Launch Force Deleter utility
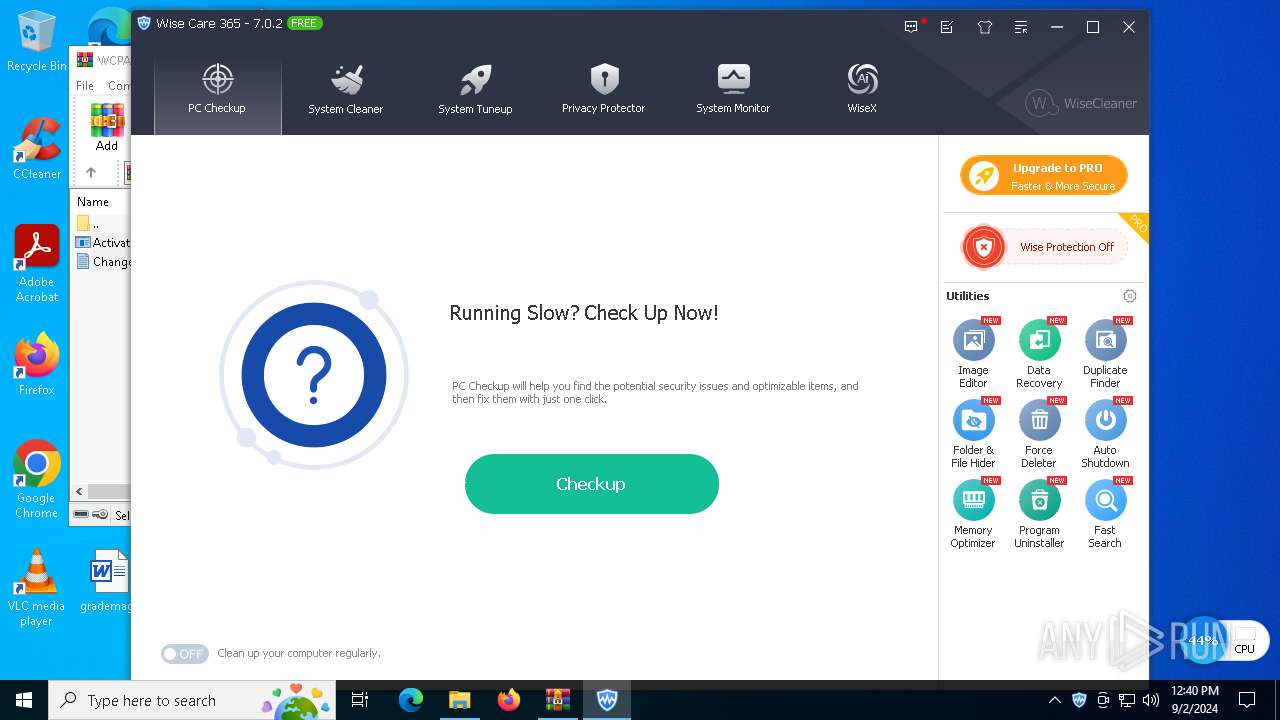1280x720 pixels. pos(1039,434)
